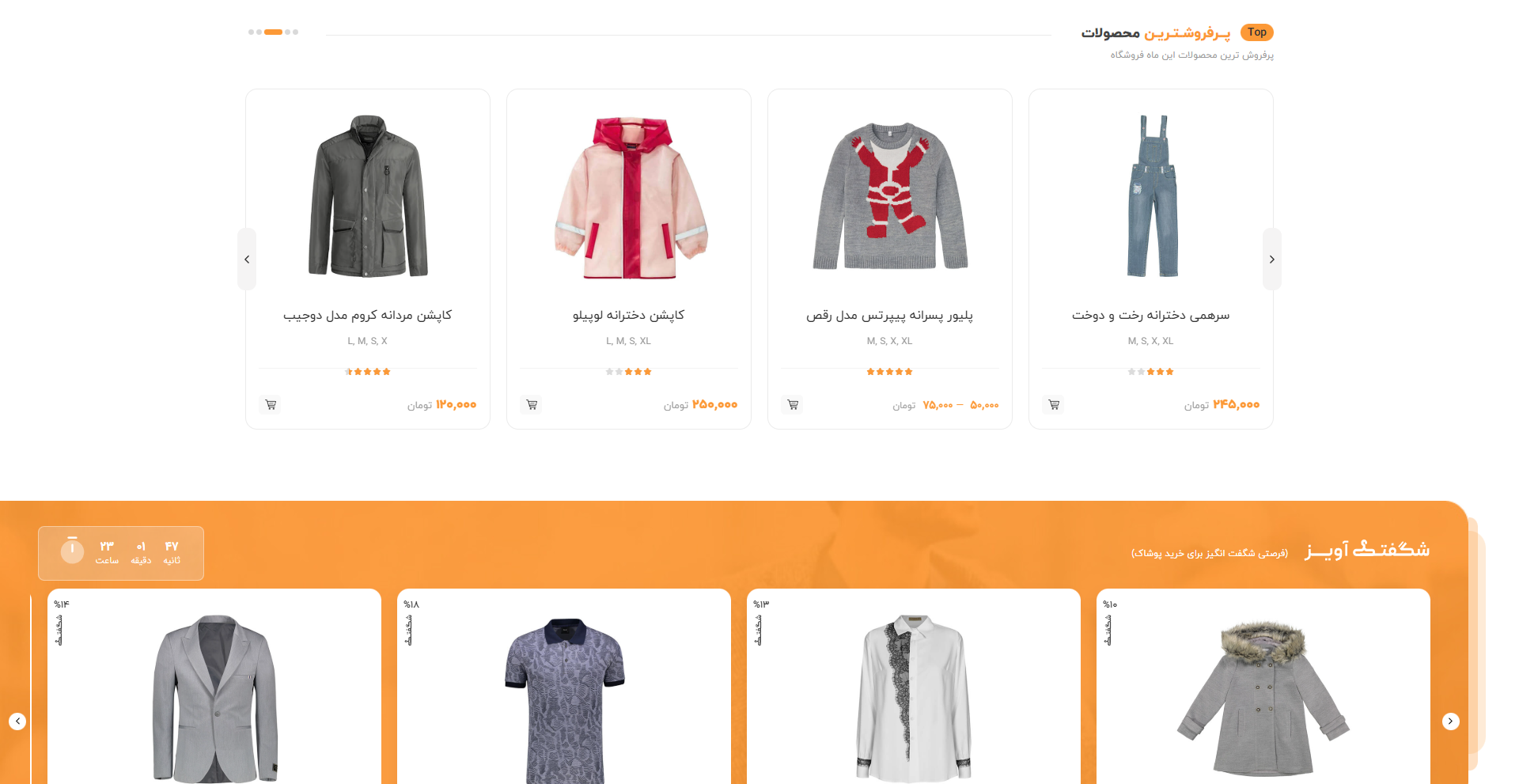
Task: Click the gray blazer deal image
Action: [214, 696]
